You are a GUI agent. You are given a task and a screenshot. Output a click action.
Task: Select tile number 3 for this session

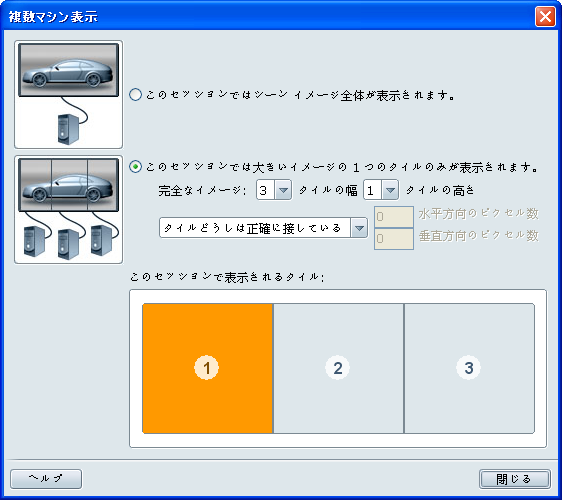469,368
